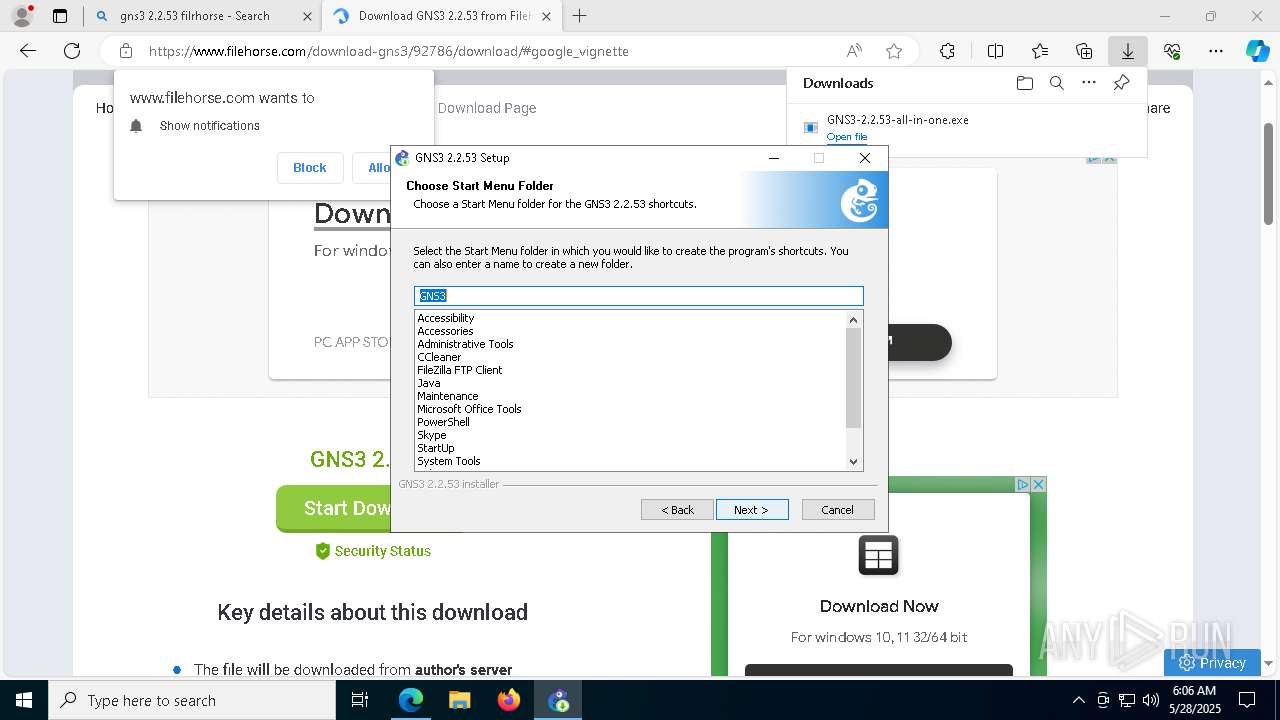Block filehorse notifications
The height and width of the screenshot is (720, 1280).
click(310, 167)
